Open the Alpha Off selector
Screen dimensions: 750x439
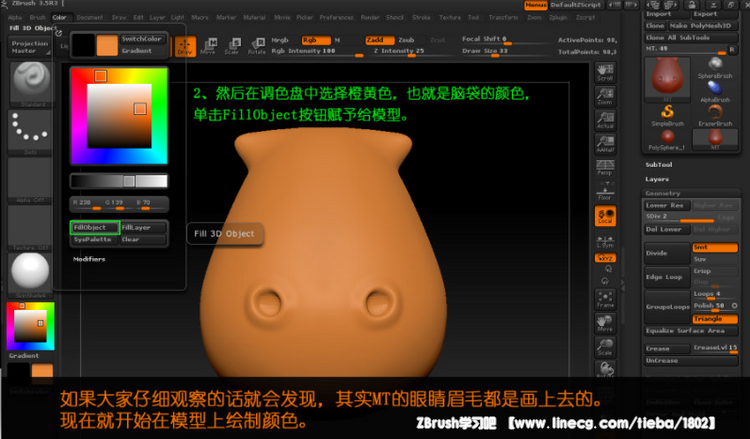pyautogui.click(x=31, y=180)
